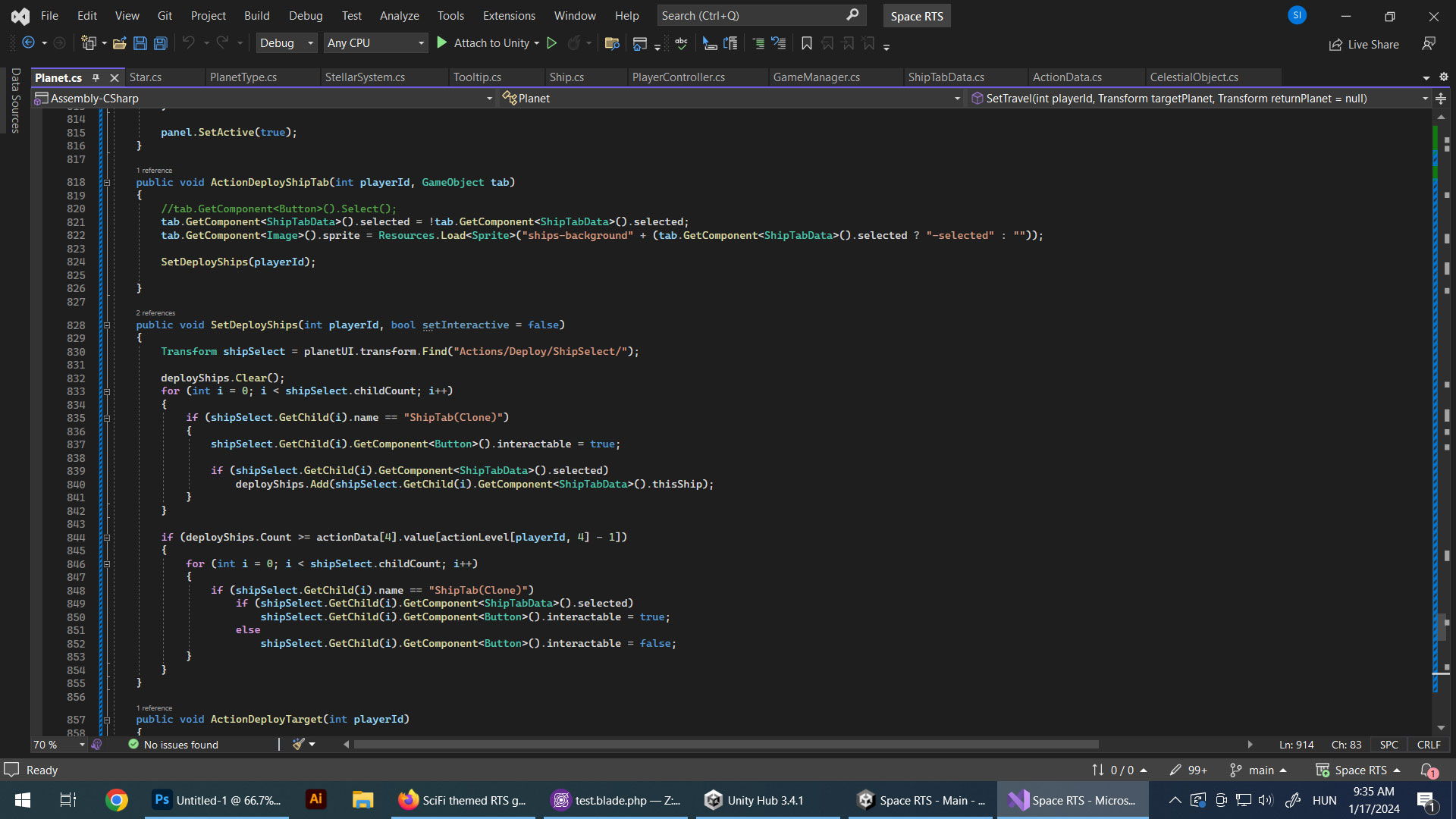This screenshot has height=819, width=1456.
Task: Click the Find in Files icon
Action: point(612,43)
